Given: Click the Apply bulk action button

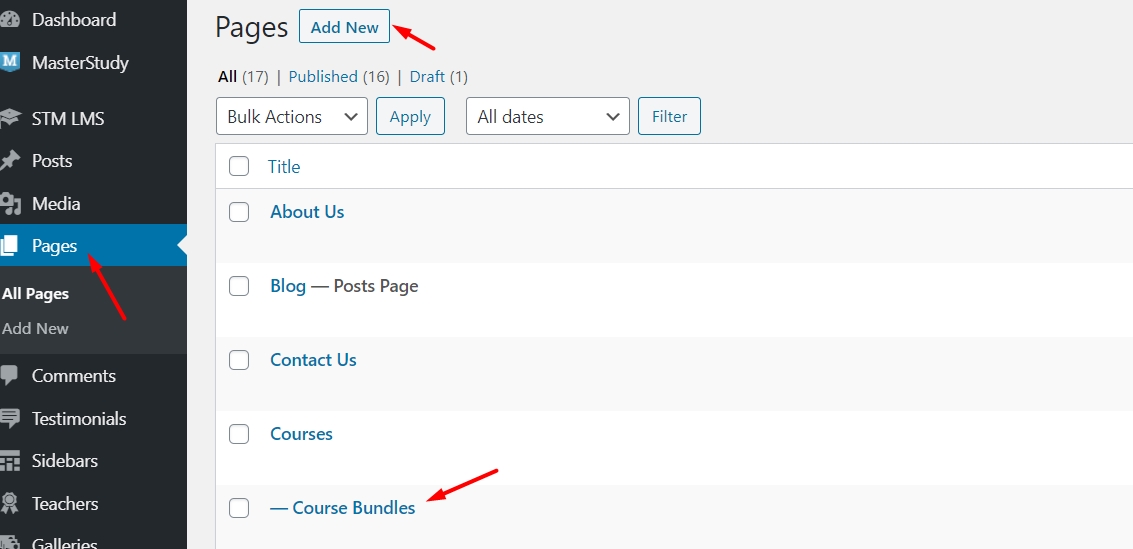Looking at the screenshot, I should (x=410, y=117).
